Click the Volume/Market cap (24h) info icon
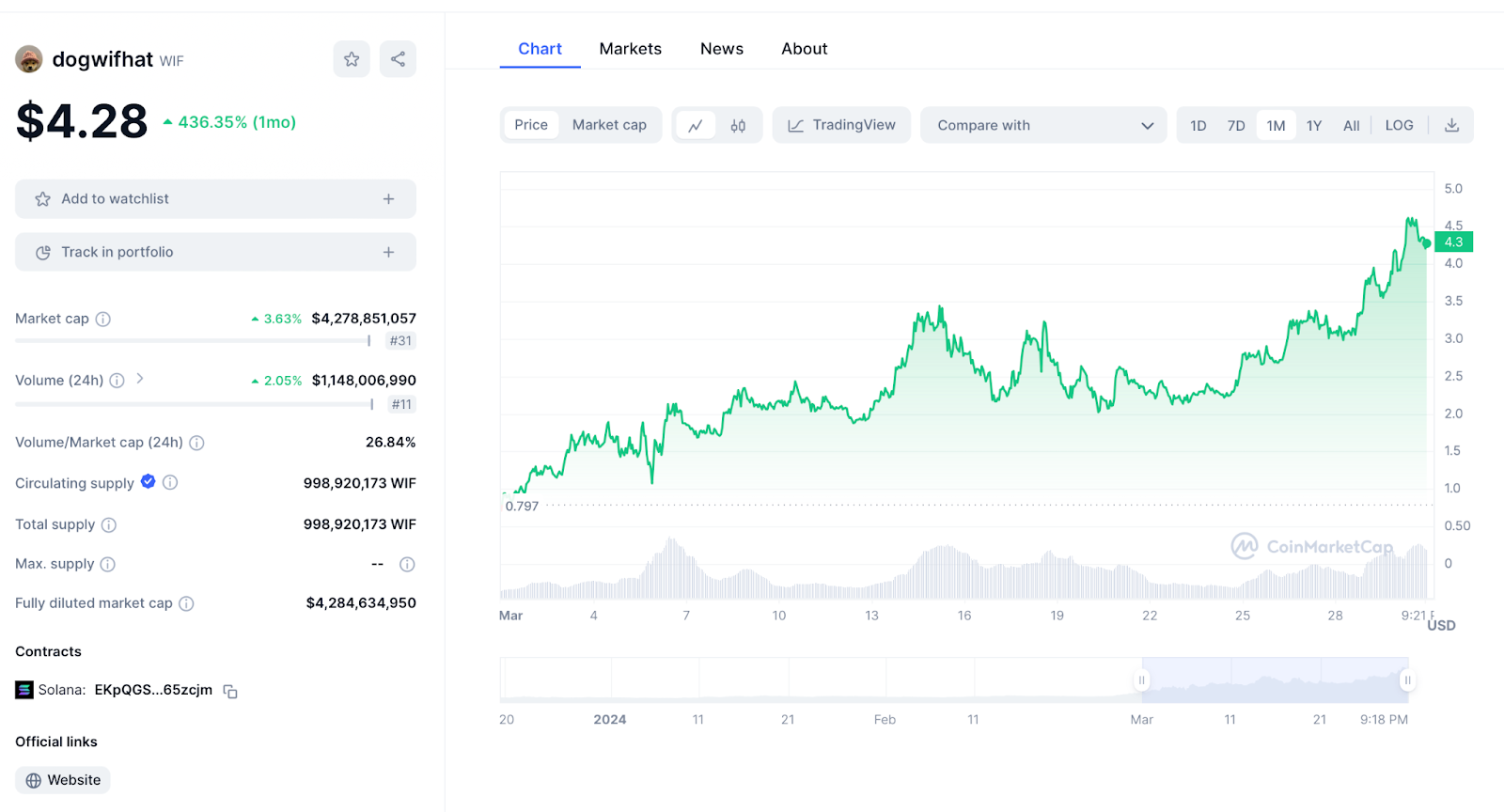The height and width of the screenshot is (812, 1504). pos(196,443)
